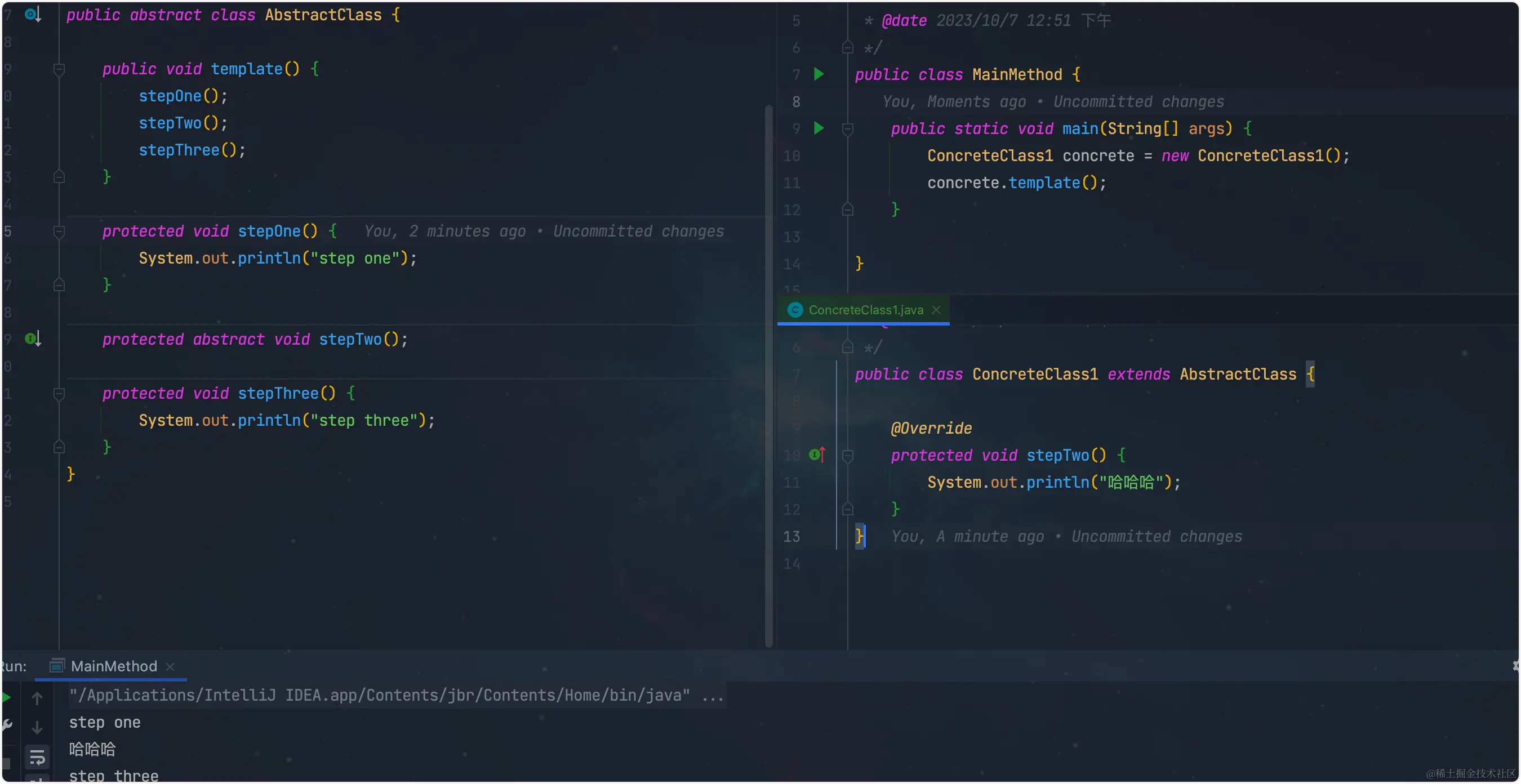Close the MainMethod run tab
Screen dimensions: 1521x784
170,666
